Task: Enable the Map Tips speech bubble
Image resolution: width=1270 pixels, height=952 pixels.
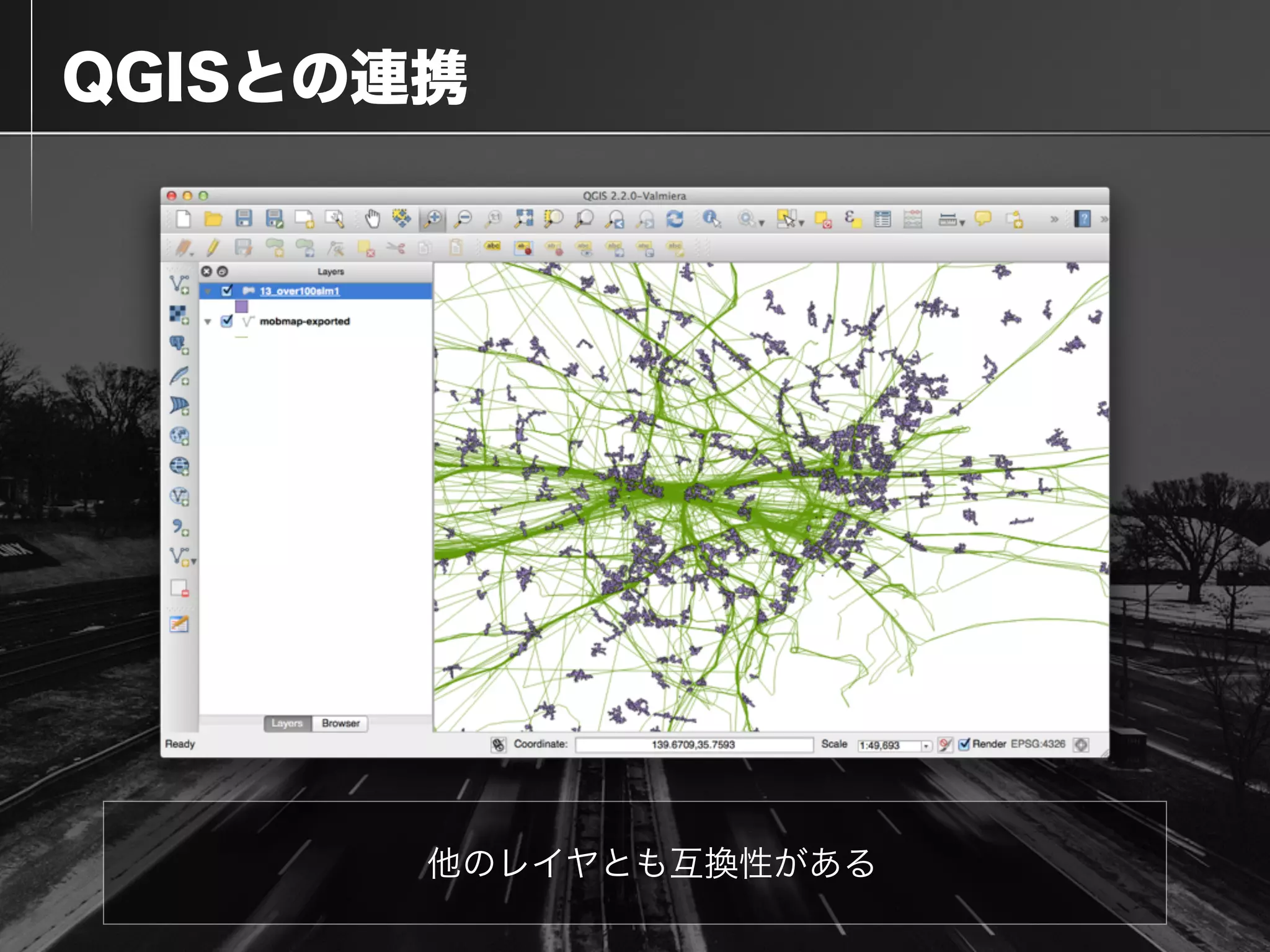Action: [983, 218]
